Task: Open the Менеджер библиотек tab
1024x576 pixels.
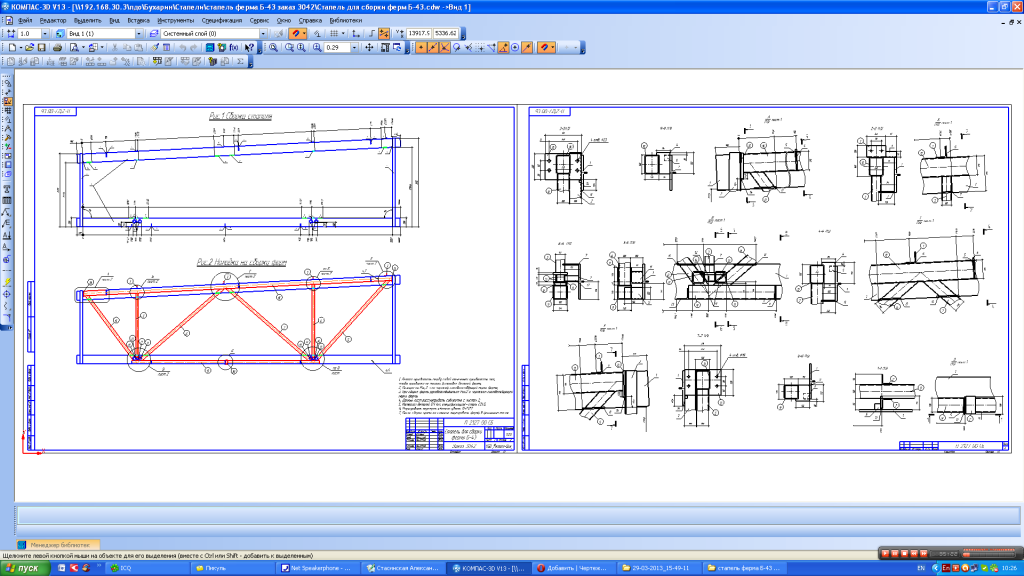Action: (57, 544)
